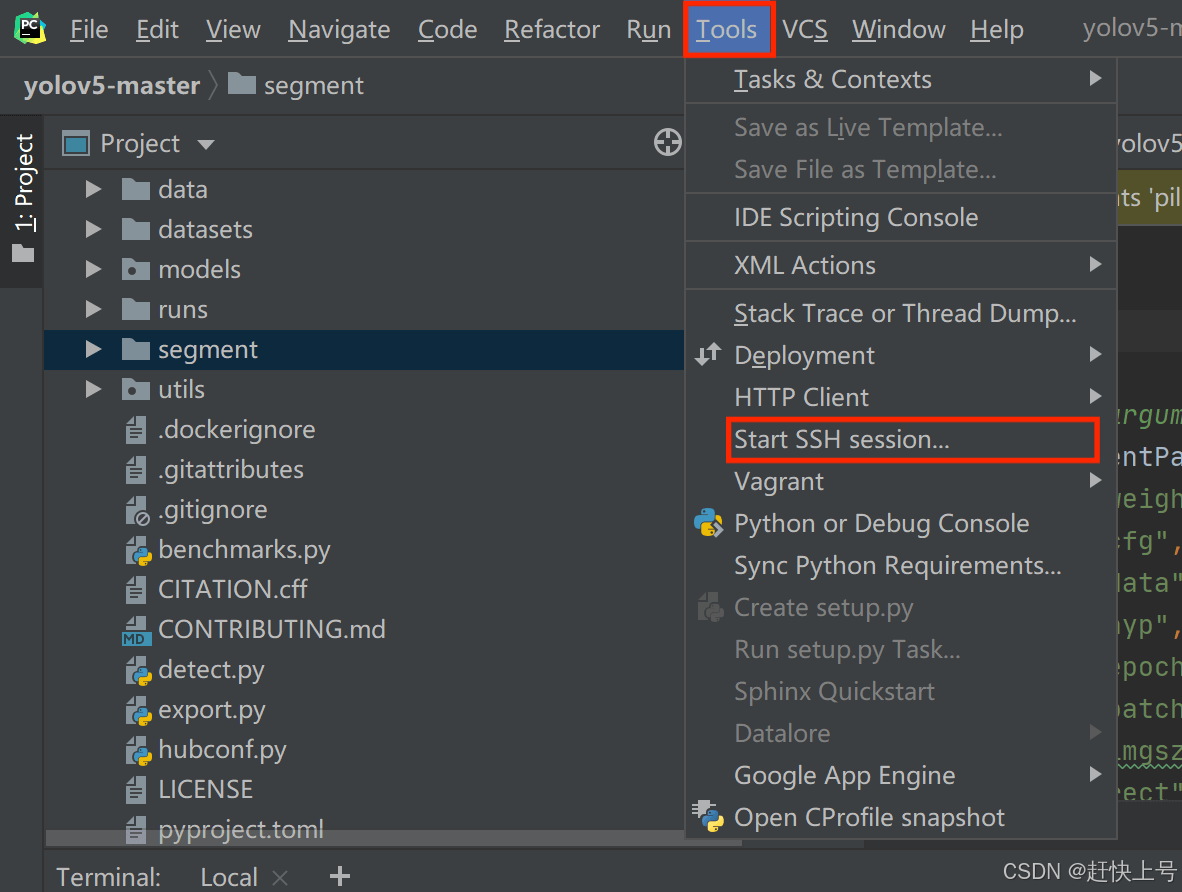Click the Deployment arrows icon in Tools menu
The width and height of the screenshot is (1182, 892).
point(708,355)
